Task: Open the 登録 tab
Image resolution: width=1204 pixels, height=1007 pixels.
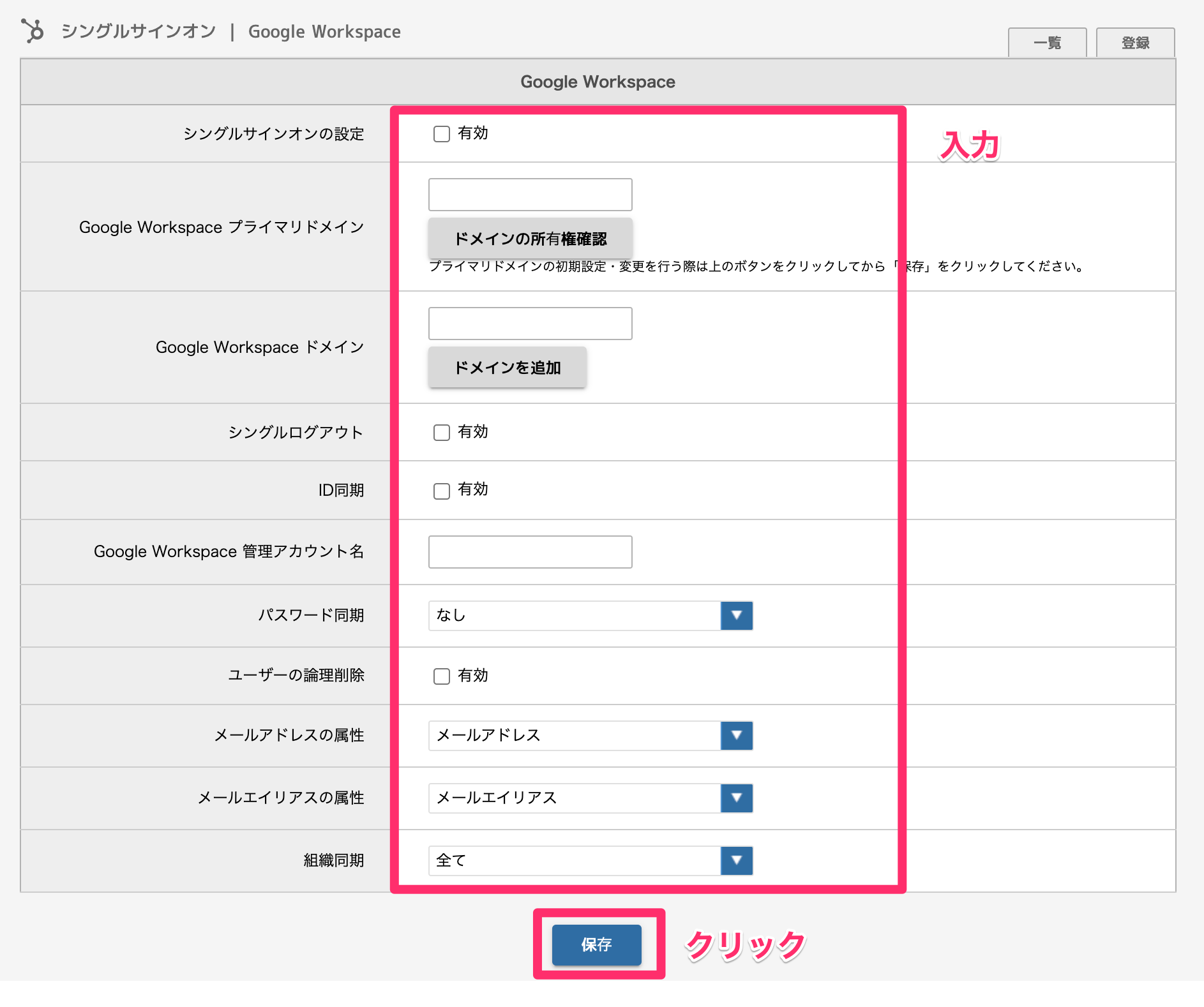Action: click(1135, 43)
